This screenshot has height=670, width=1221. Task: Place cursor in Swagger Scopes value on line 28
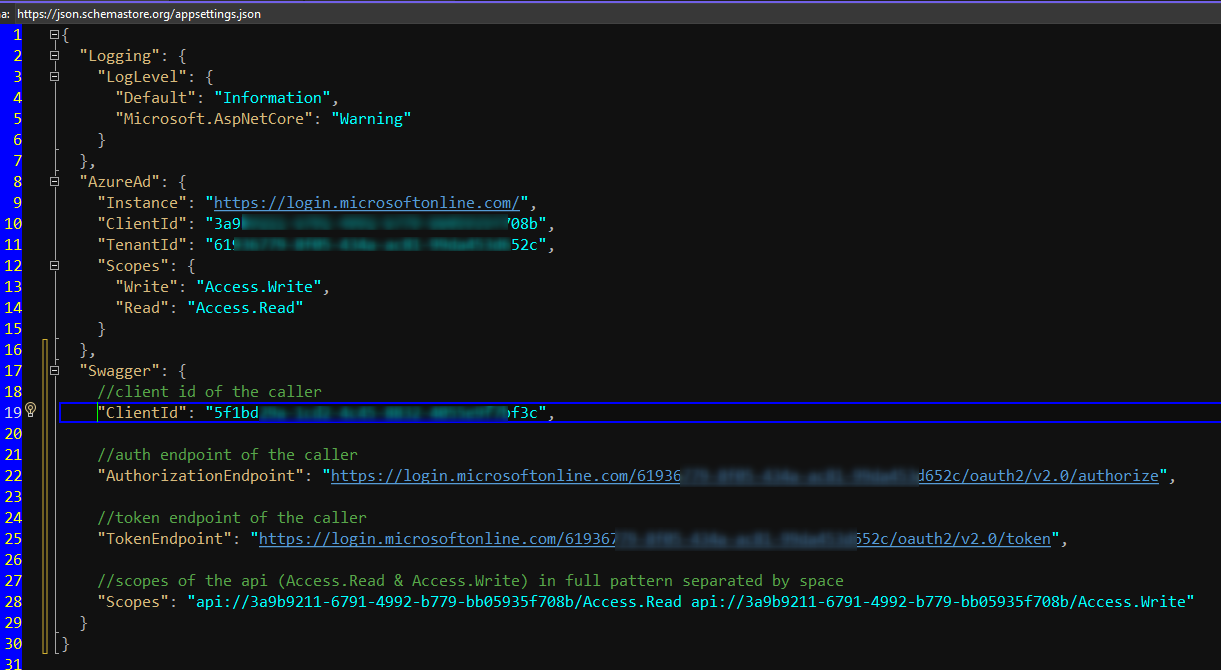[x=690, y=602]
